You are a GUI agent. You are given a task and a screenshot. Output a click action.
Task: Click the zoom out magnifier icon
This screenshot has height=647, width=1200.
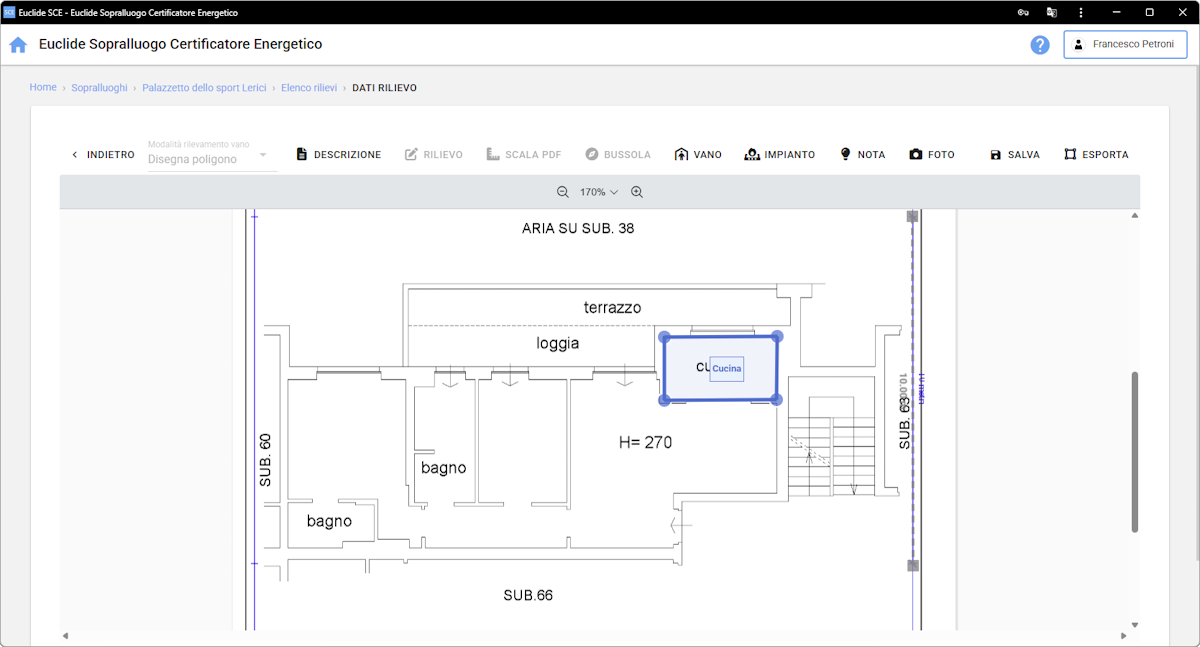coord(563,192)
